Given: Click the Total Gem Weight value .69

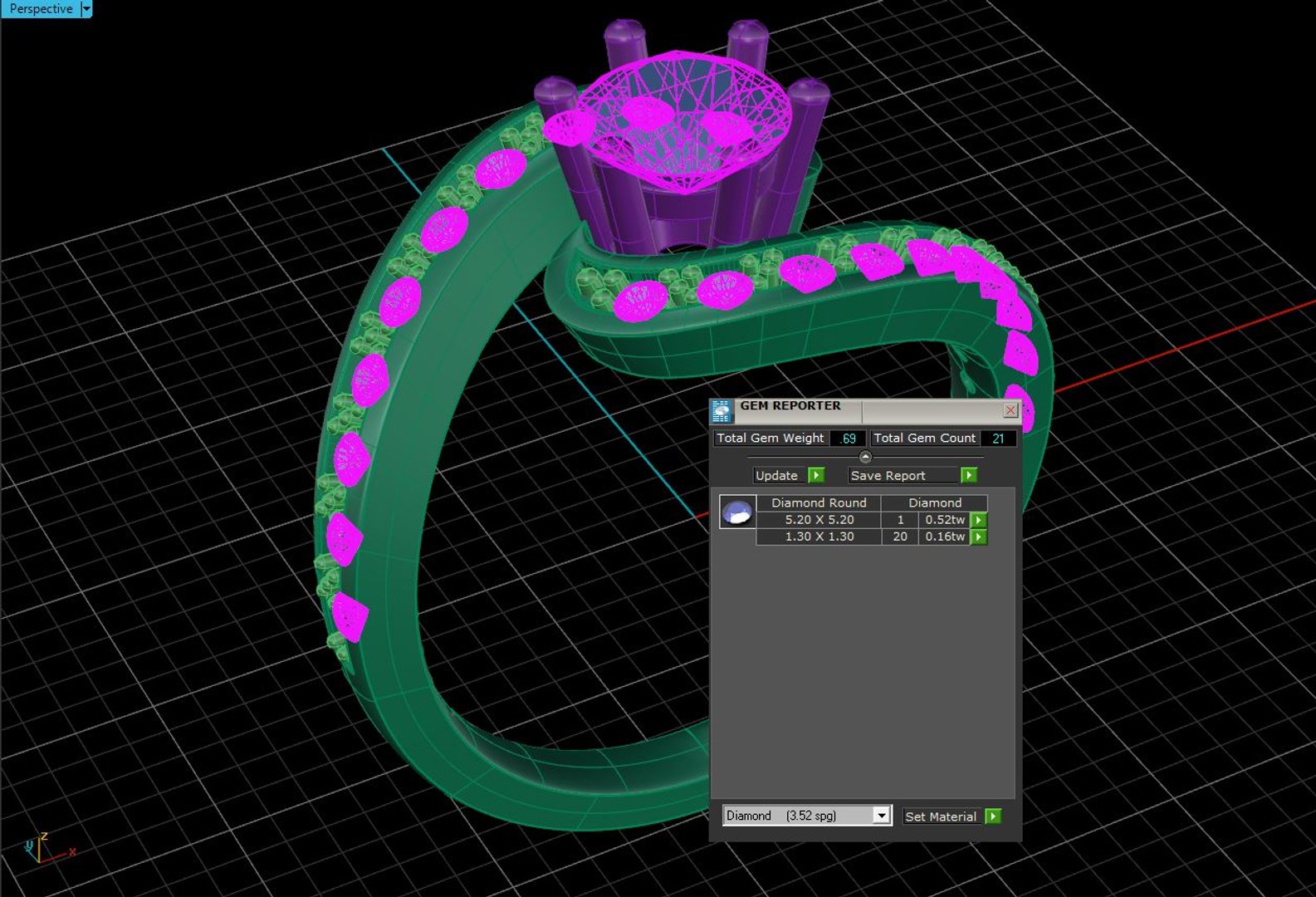Looking at the screenshot, I should [x=848, y=439].
